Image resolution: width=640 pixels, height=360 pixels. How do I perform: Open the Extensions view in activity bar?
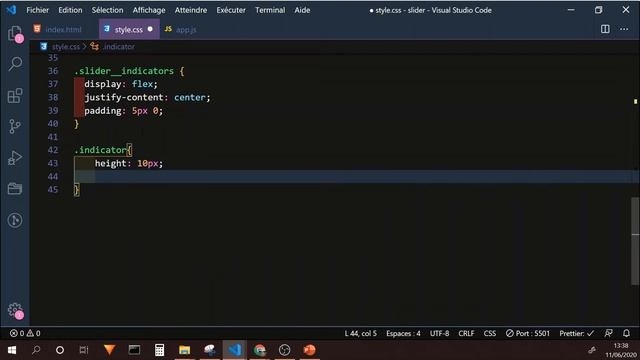(15, 96)
